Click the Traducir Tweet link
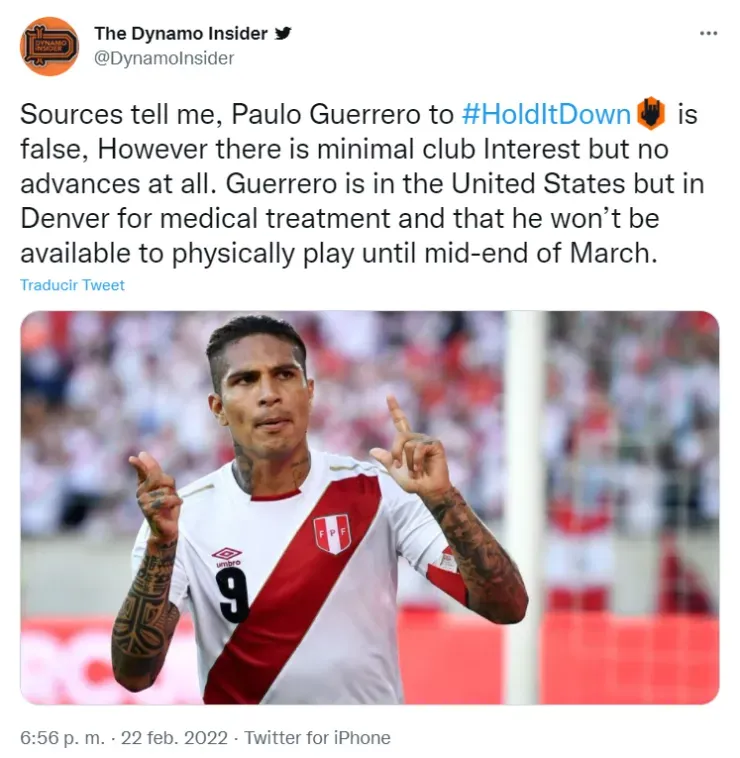Screen dimensions: 740x758 (73, 285)
